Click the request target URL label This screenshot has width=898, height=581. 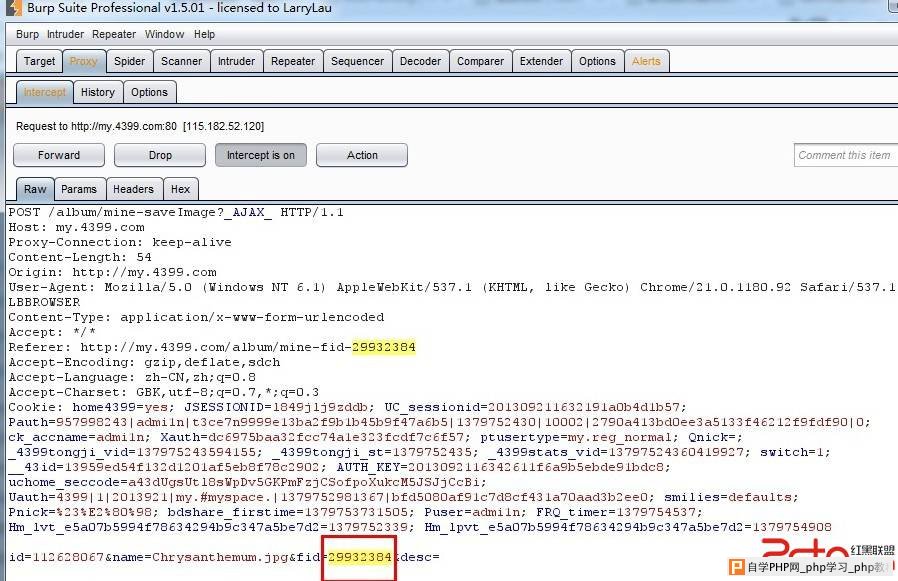pos(140,126)
